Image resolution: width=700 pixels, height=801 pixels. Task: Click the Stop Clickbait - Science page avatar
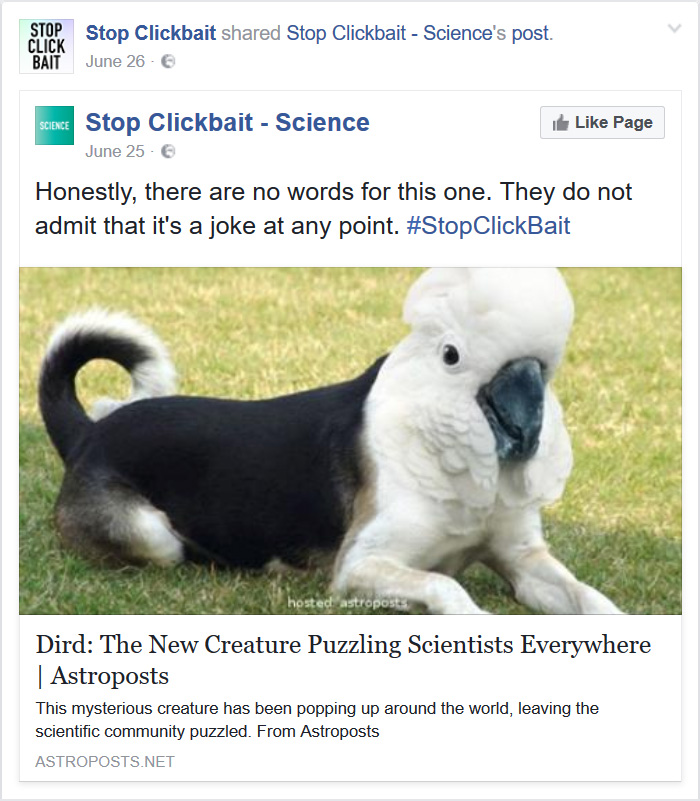click(54, 125)
